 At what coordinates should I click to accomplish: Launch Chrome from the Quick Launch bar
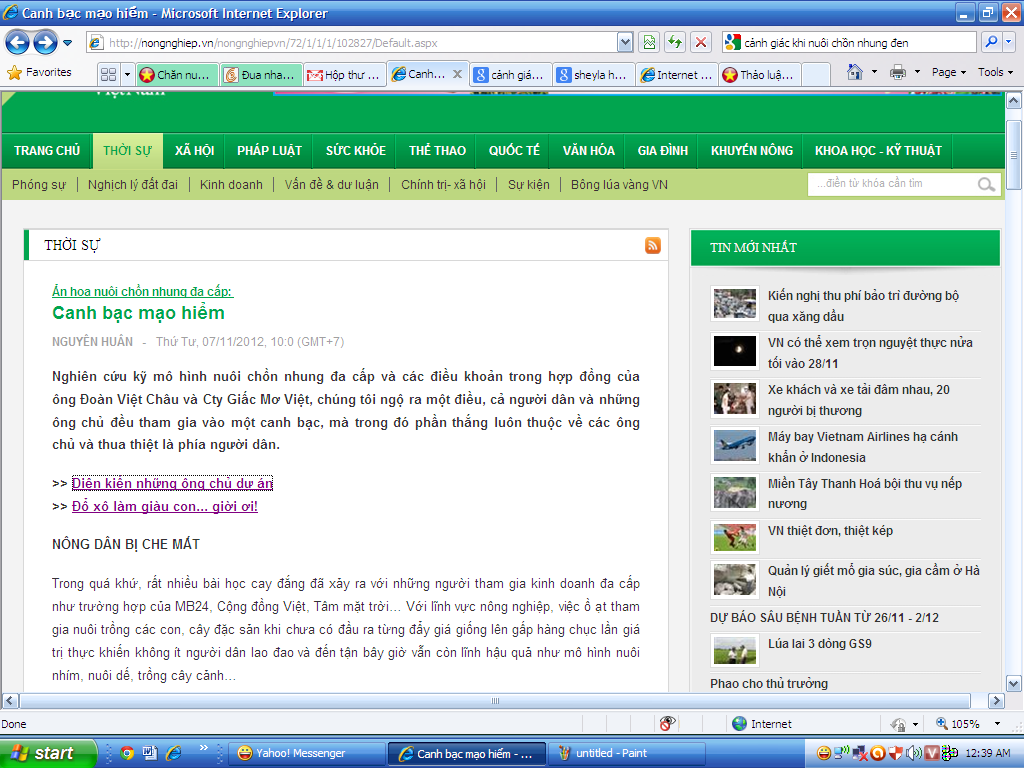pos(127,752)
